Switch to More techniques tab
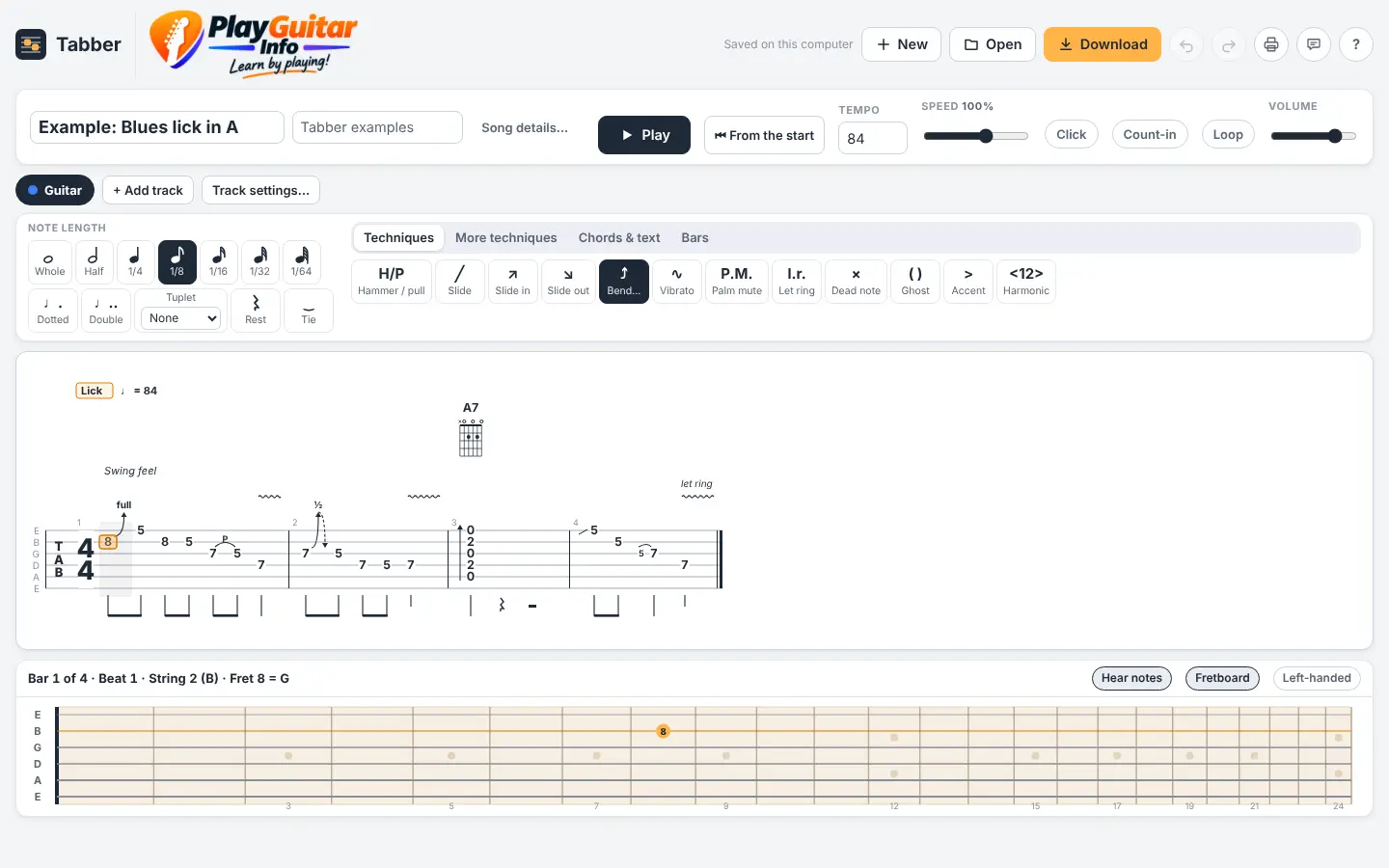The image size is (1389, 868). [x=506, y=237]
